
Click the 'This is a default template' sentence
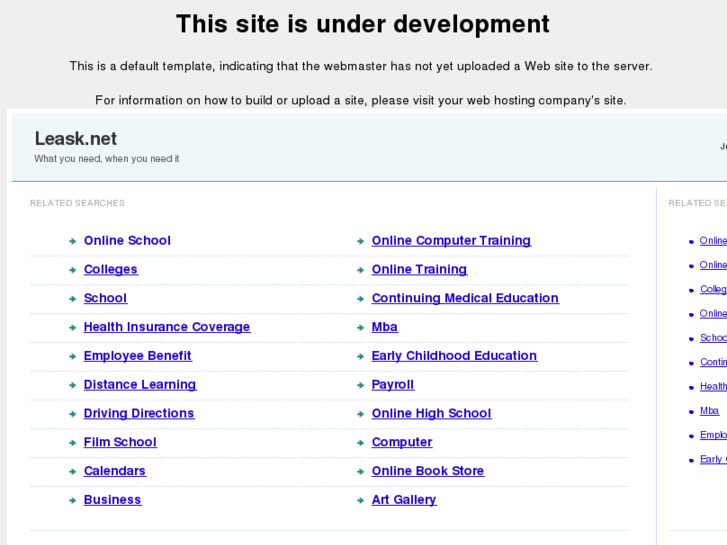coord(361,66)
